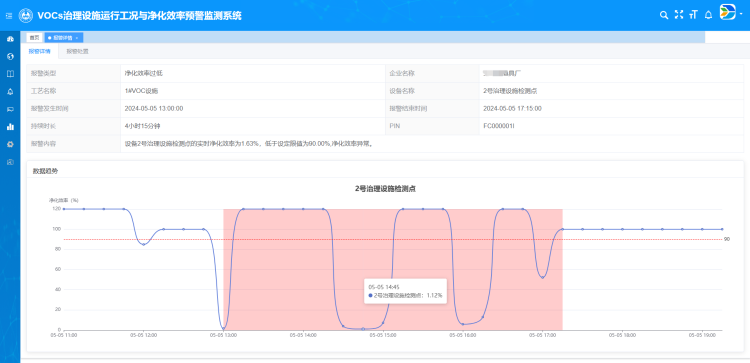Screen dimensions: 750x363
Task: Click the dip data point near 05-05 17:00
Action: click(542, 277)
